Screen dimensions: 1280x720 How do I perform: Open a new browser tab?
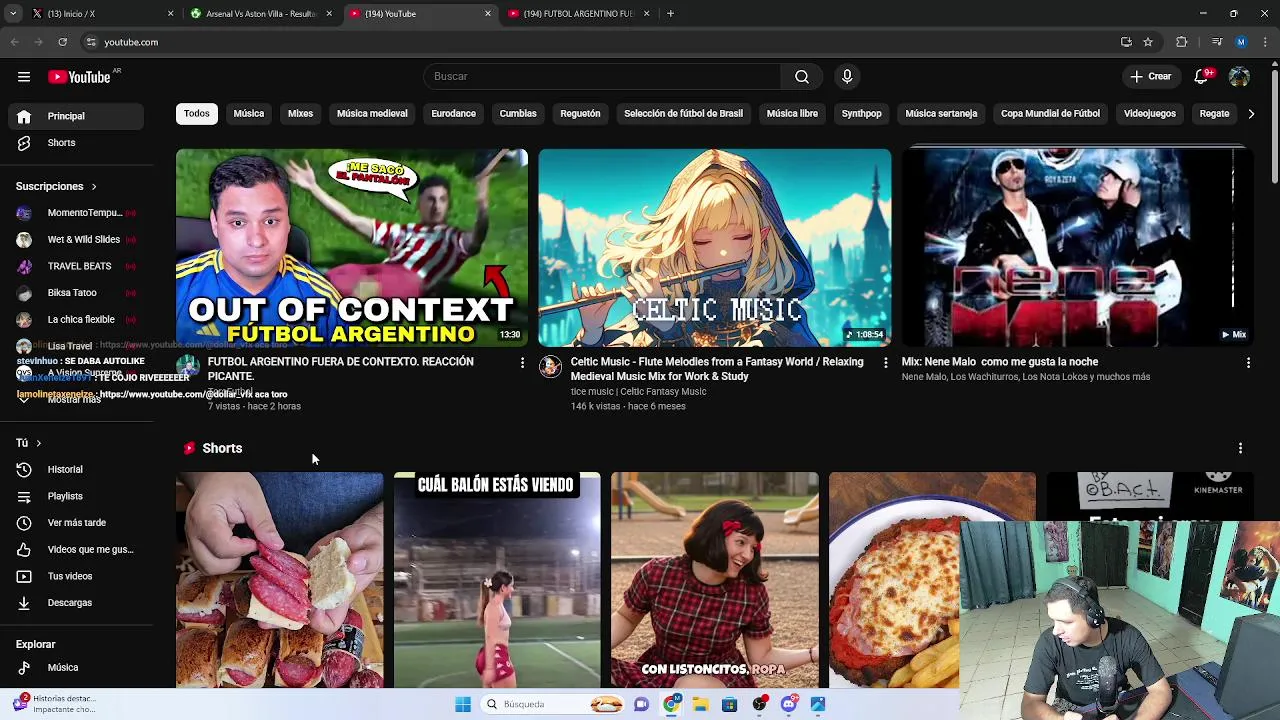coord(670,14)
